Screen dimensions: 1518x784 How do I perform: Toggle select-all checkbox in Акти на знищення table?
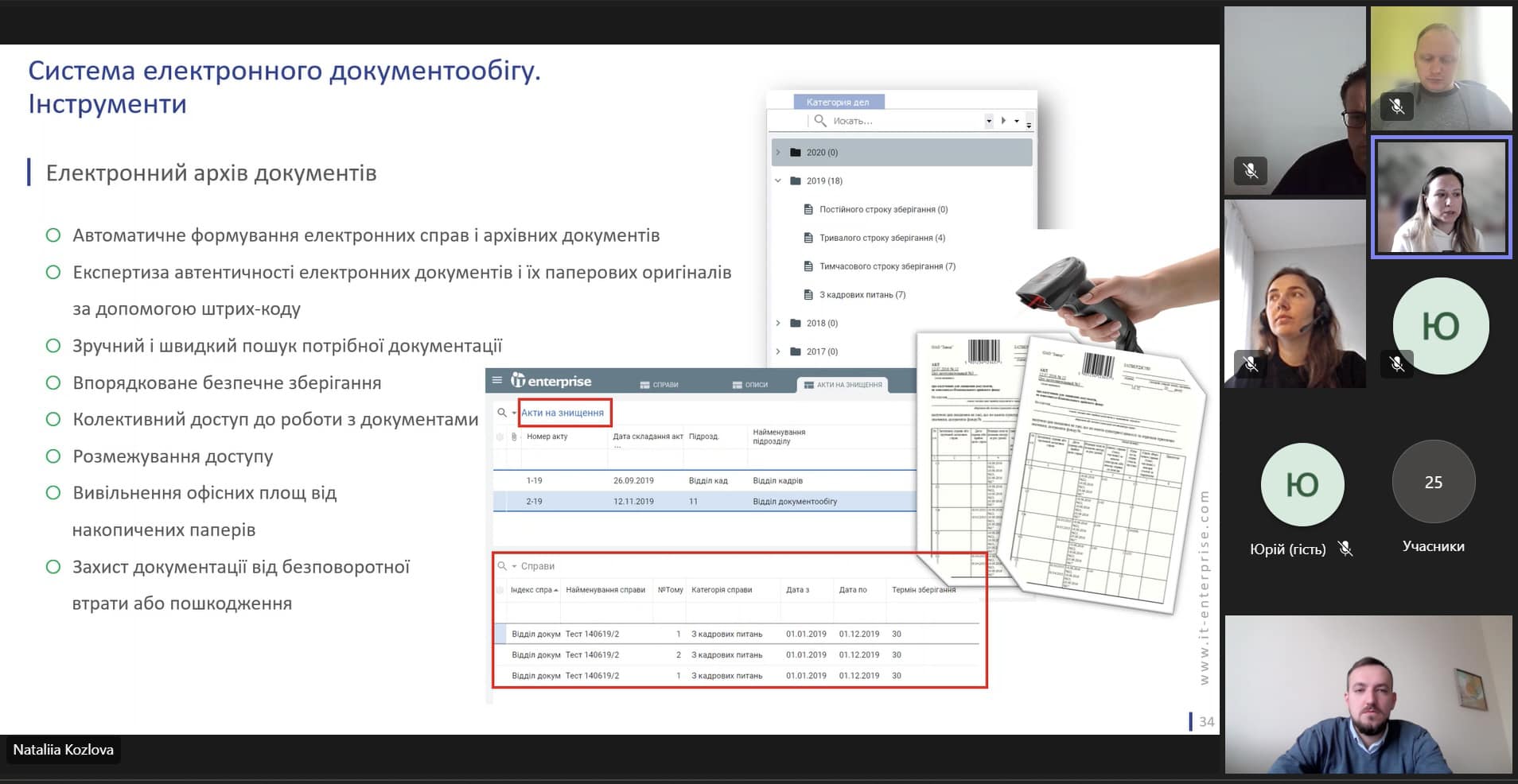pyautogui.click(x=500, y=437)
